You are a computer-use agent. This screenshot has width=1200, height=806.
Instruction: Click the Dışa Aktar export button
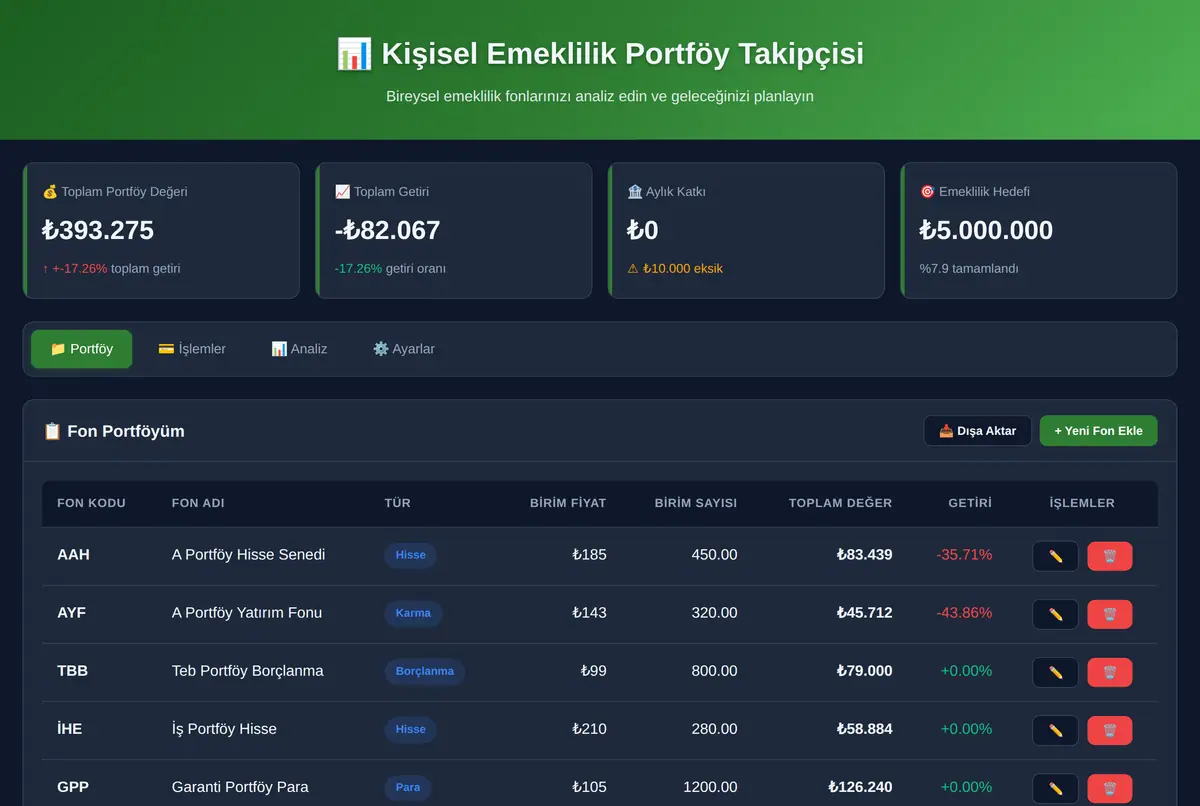pos(977,431)
